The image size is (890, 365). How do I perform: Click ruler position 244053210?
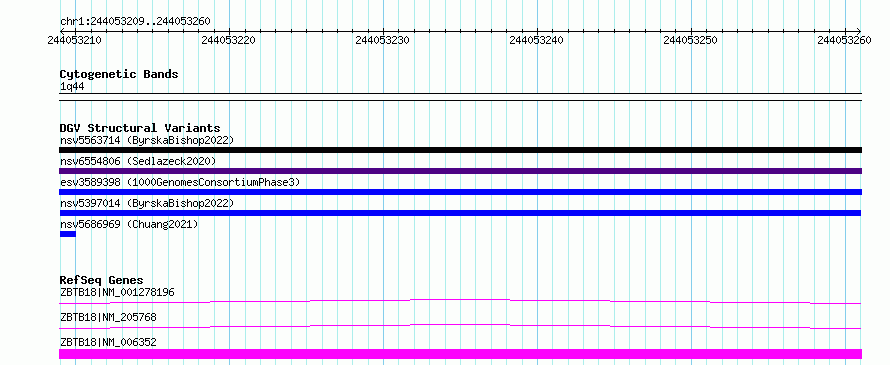click(75, 40)
